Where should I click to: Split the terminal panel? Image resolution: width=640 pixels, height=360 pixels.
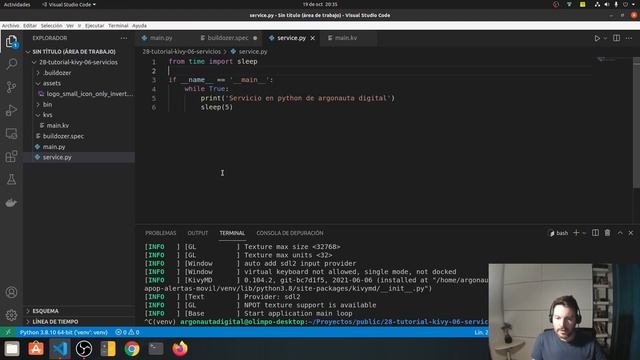point(596,233)
